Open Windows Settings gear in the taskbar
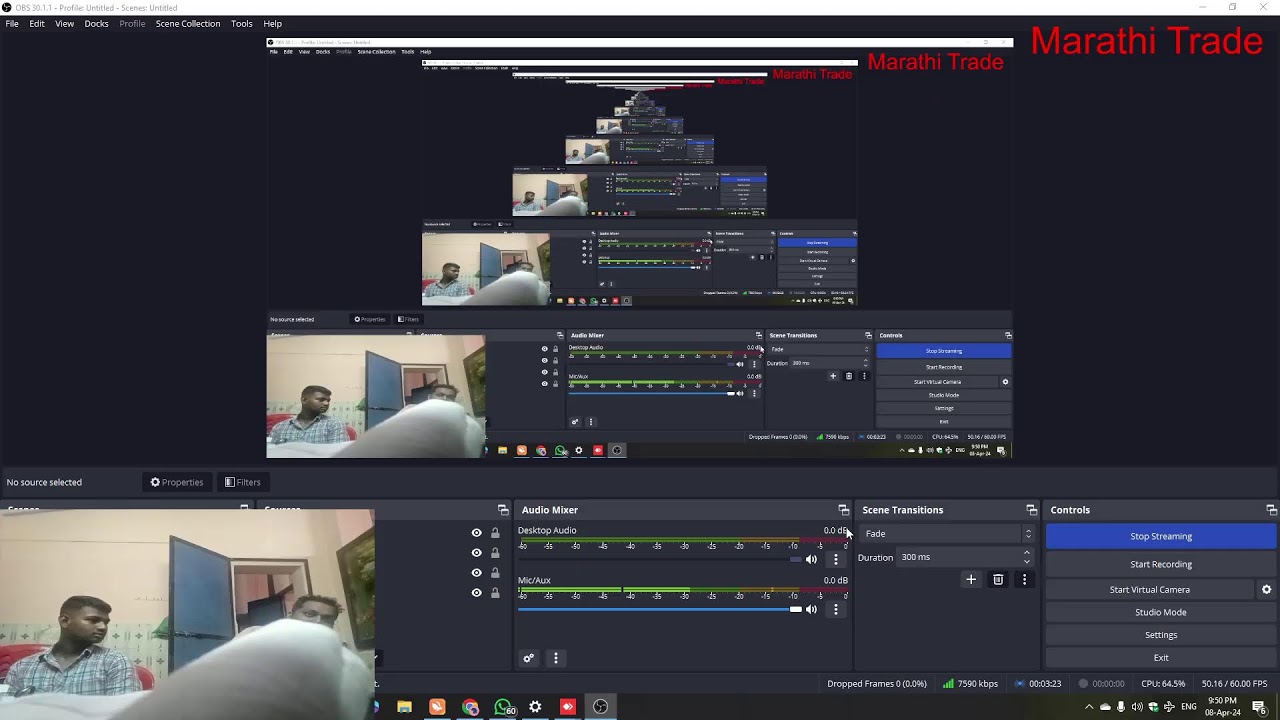 click(535, 707)
